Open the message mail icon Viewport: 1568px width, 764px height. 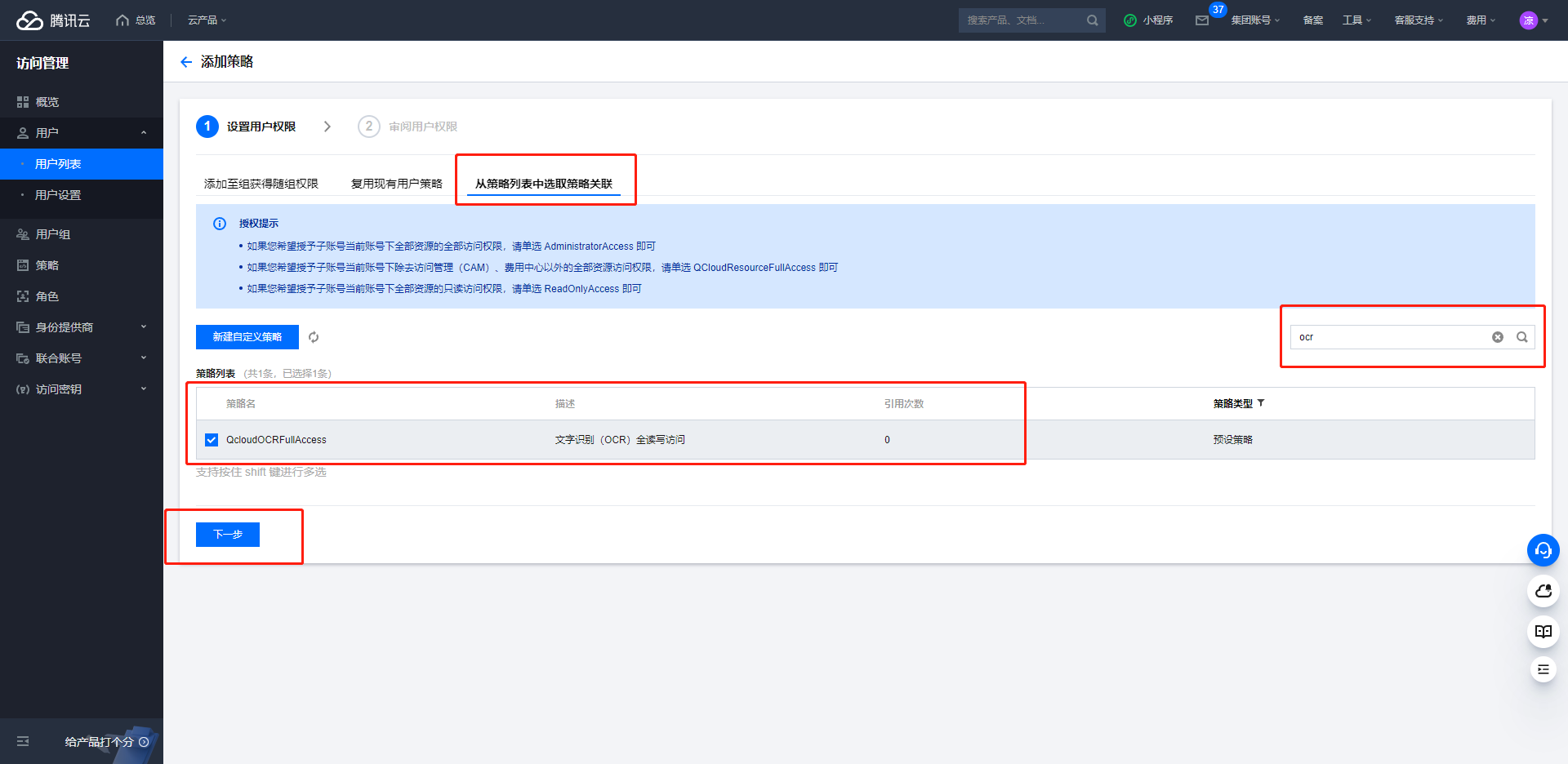tap(1202, 20)
